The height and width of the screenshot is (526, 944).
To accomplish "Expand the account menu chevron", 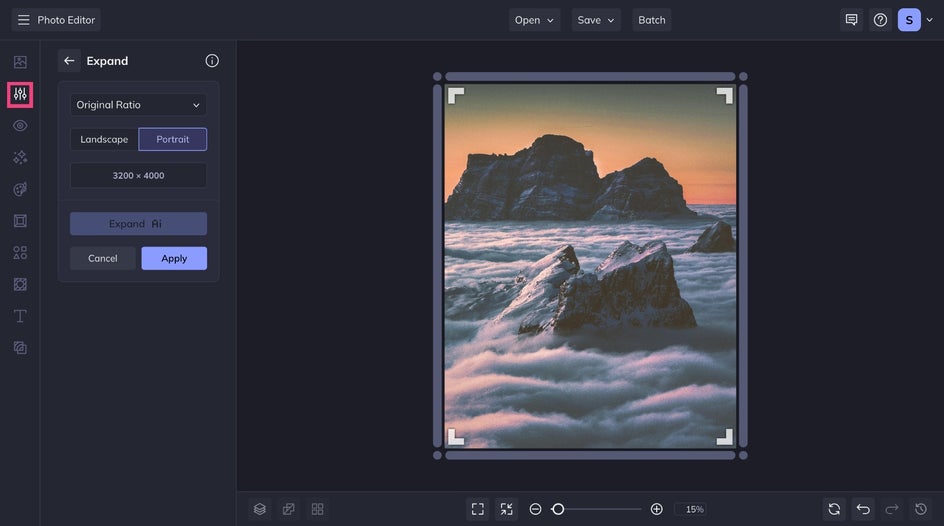I will click(x=930, y=20).
